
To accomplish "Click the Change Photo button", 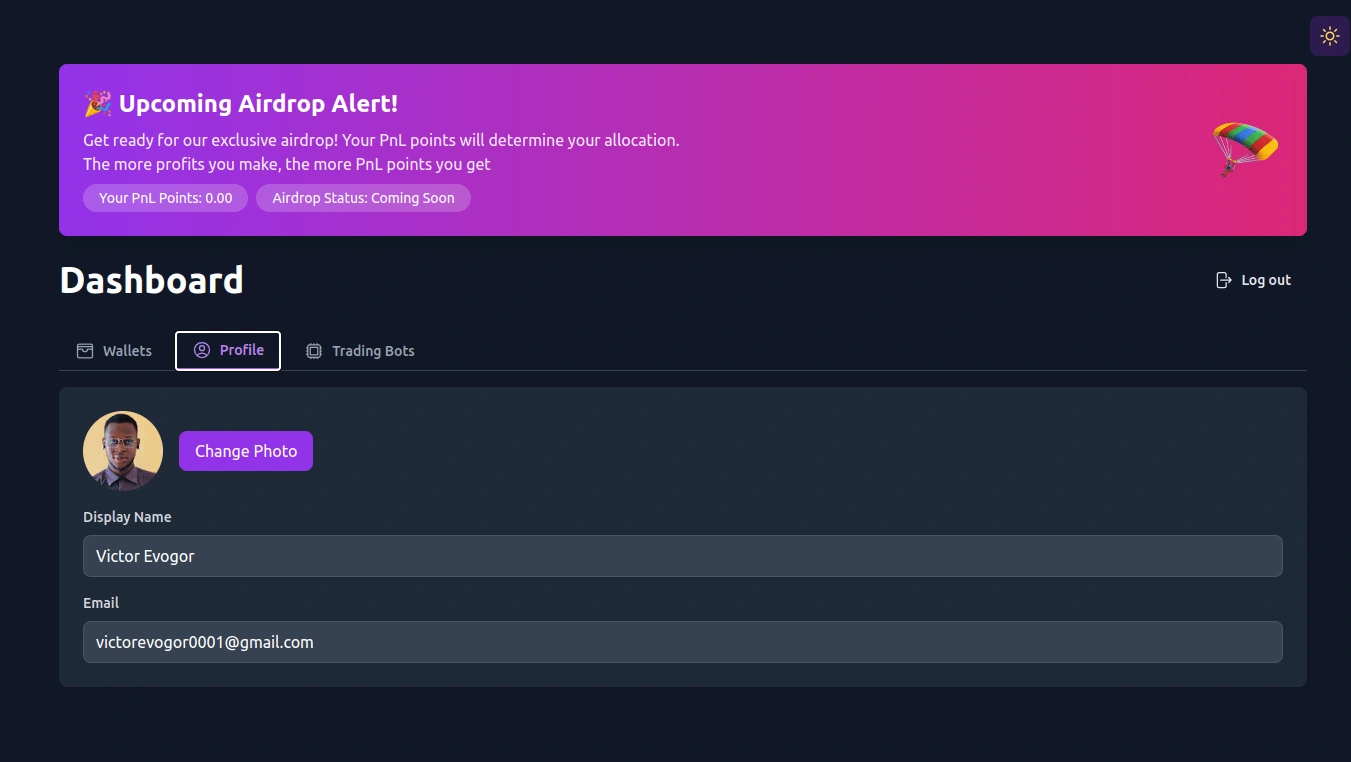I will click(x=246, y=451).
